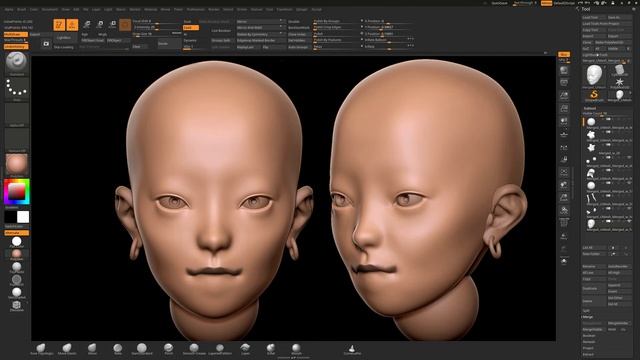Collapse the Subtool section header
This screenshot has height=360, width=640.
click(x=590, y=108)
